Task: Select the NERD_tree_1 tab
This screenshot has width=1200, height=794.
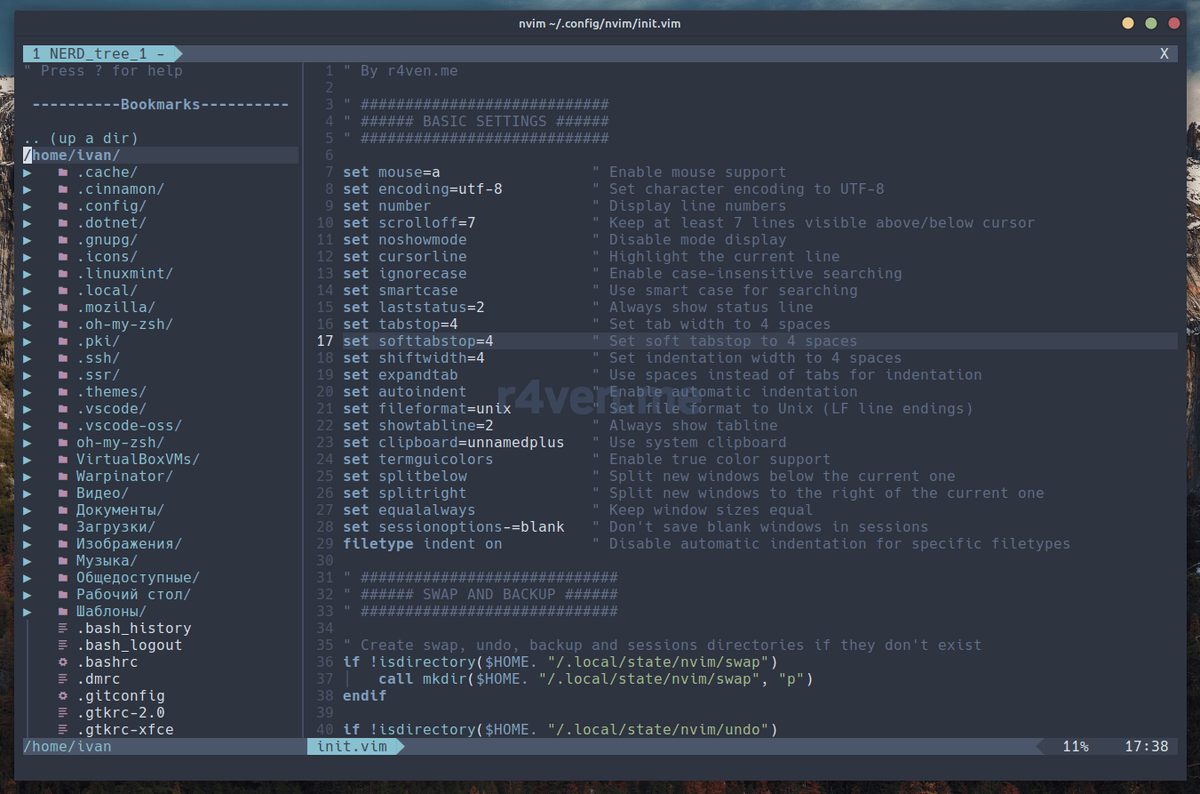Action: pyautogui.click(x=98, y=53)
